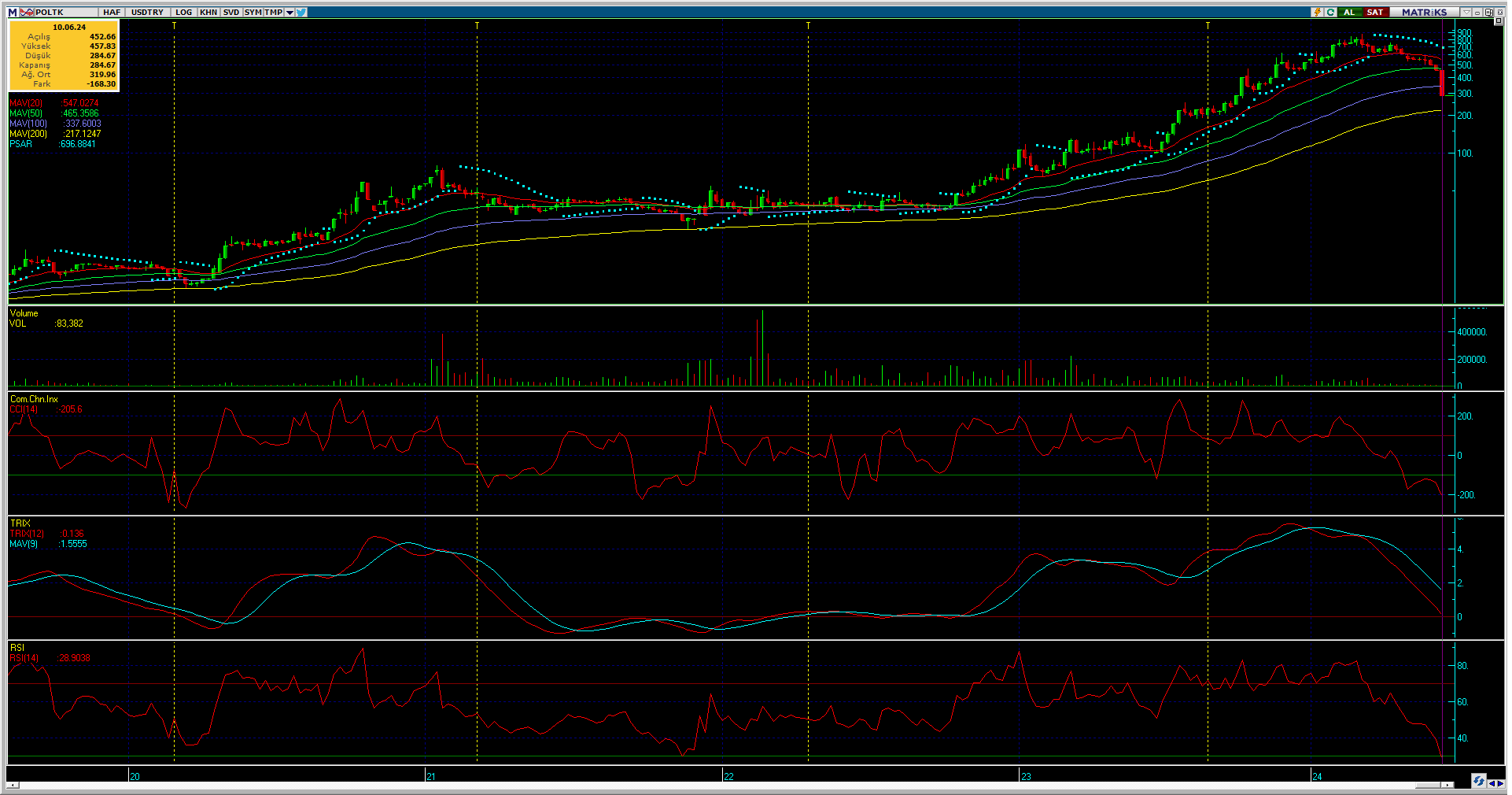This screenshot has width=1512, height=795.
Task: Select the MAV(20) indicator label
Action: point(26,103)
